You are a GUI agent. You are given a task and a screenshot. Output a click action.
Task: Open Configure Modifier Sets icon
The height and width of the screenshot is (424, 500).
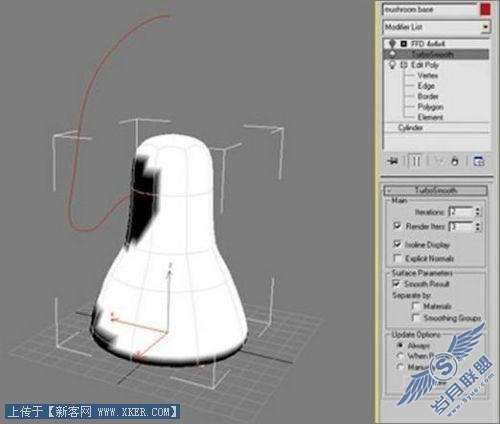479,161
